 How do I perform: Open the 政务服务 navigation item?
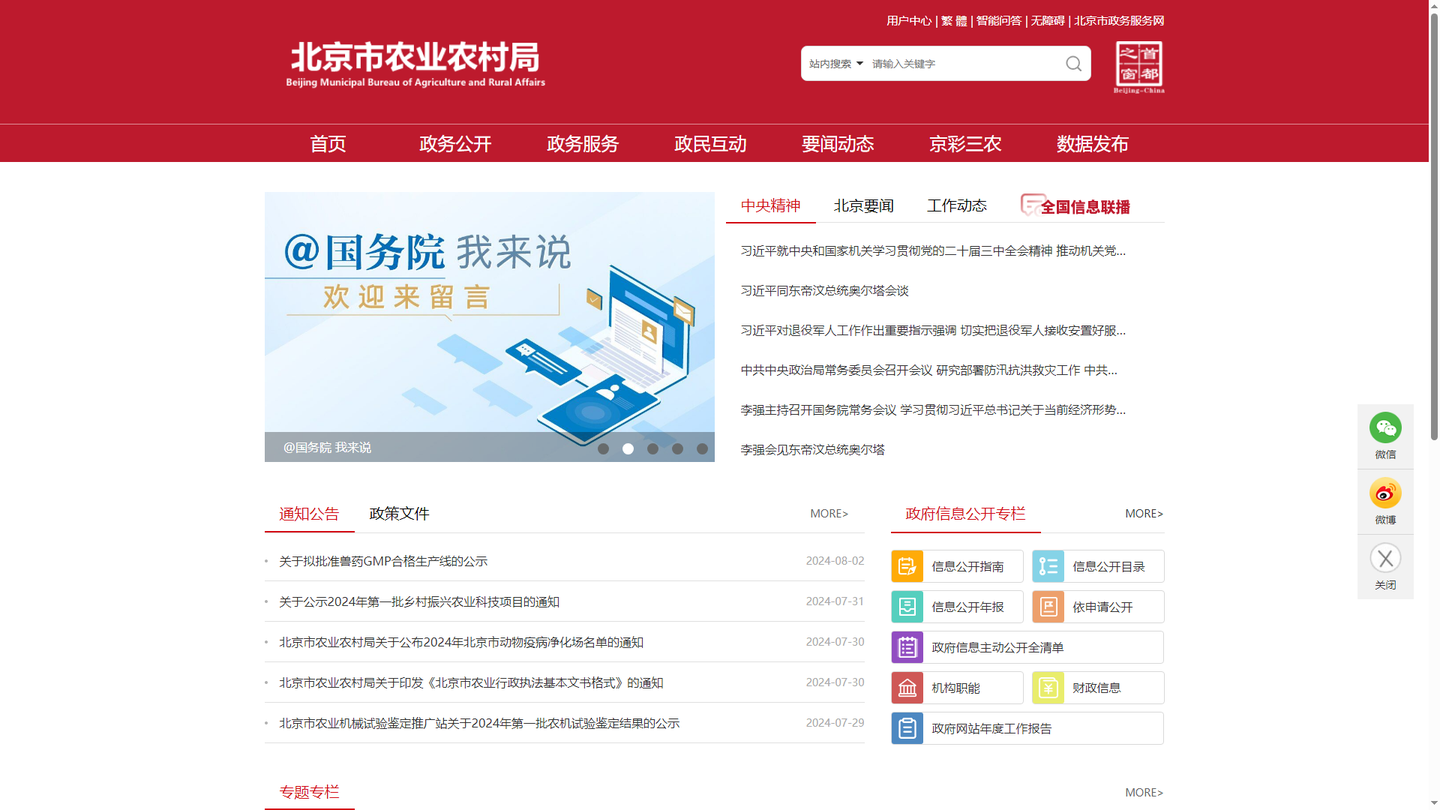(x=583, y=144)
